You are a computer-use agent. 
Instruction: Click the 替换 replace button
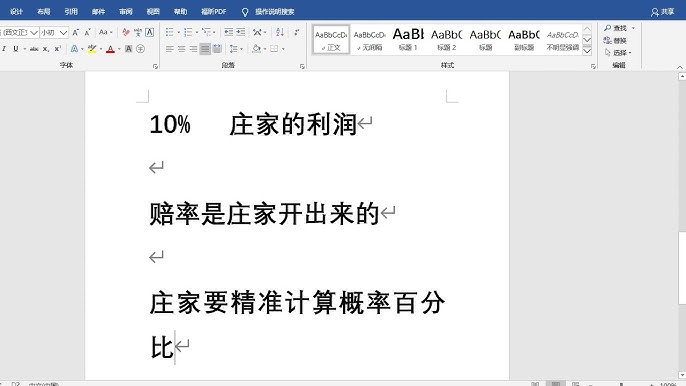(x=615, y=41)
